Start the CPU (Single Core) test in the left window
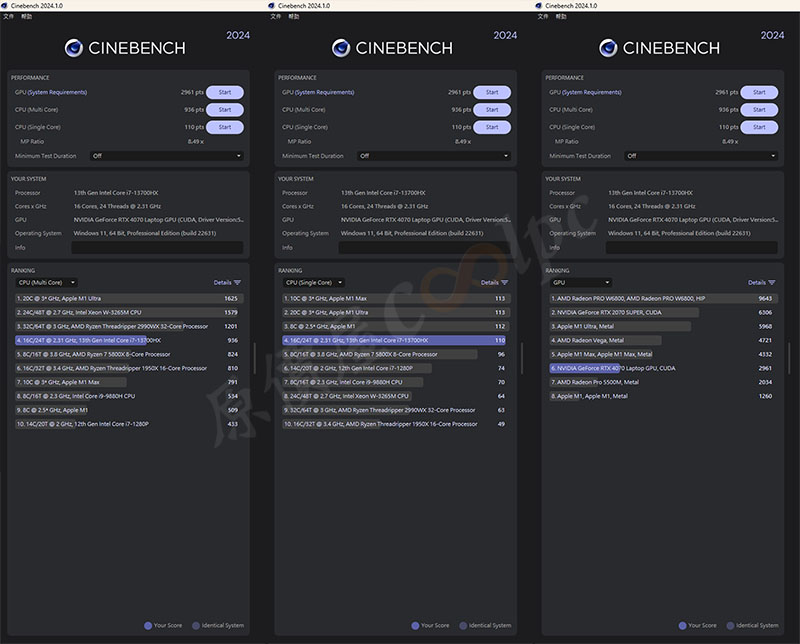This screenshot has height=644, width=800. [225, 127]
